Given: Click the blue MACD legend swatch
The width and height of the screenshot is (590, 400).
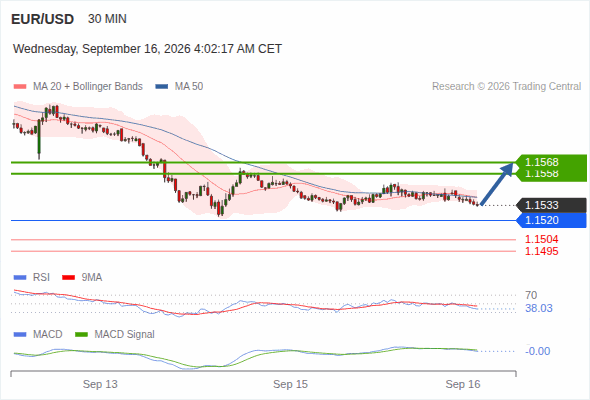Looking at the screenshot, I should point(20,335).
